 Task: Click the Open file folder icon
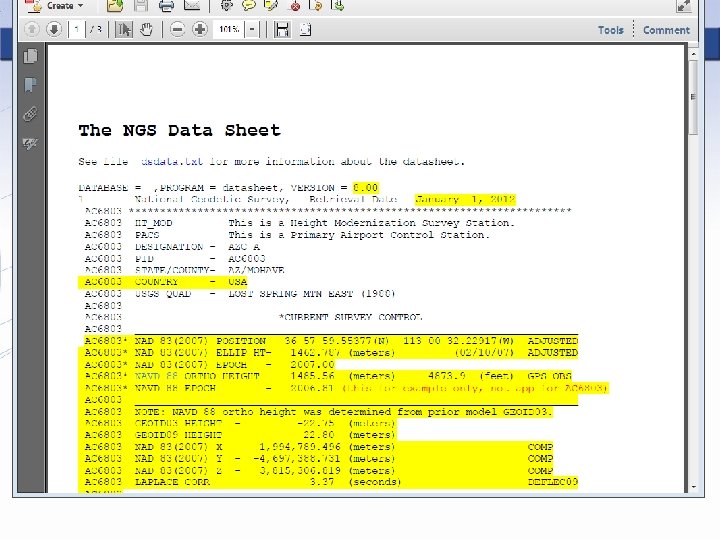(115, 6)
